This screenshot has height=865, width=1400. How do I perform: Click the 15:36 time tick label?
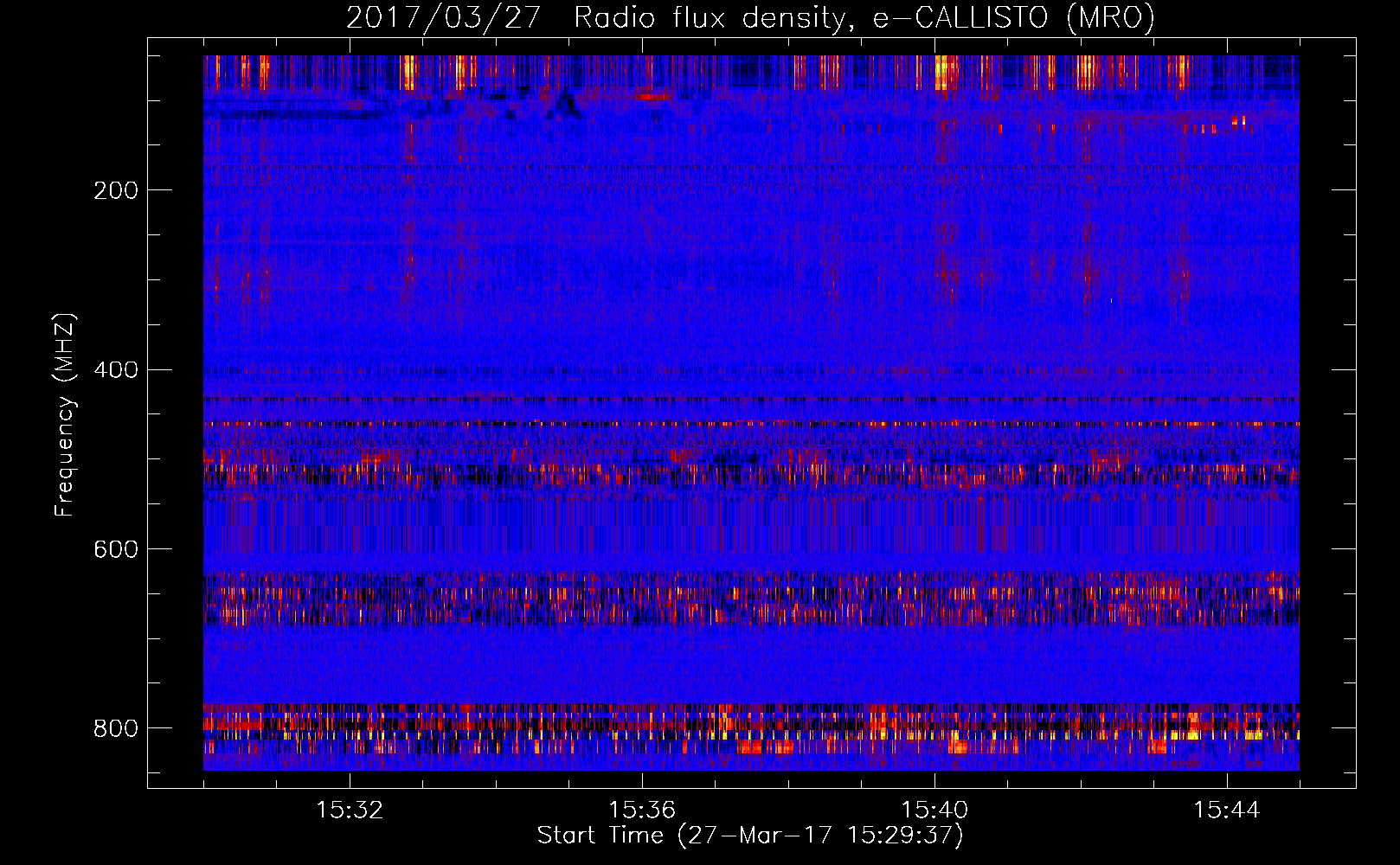(642, 811)
